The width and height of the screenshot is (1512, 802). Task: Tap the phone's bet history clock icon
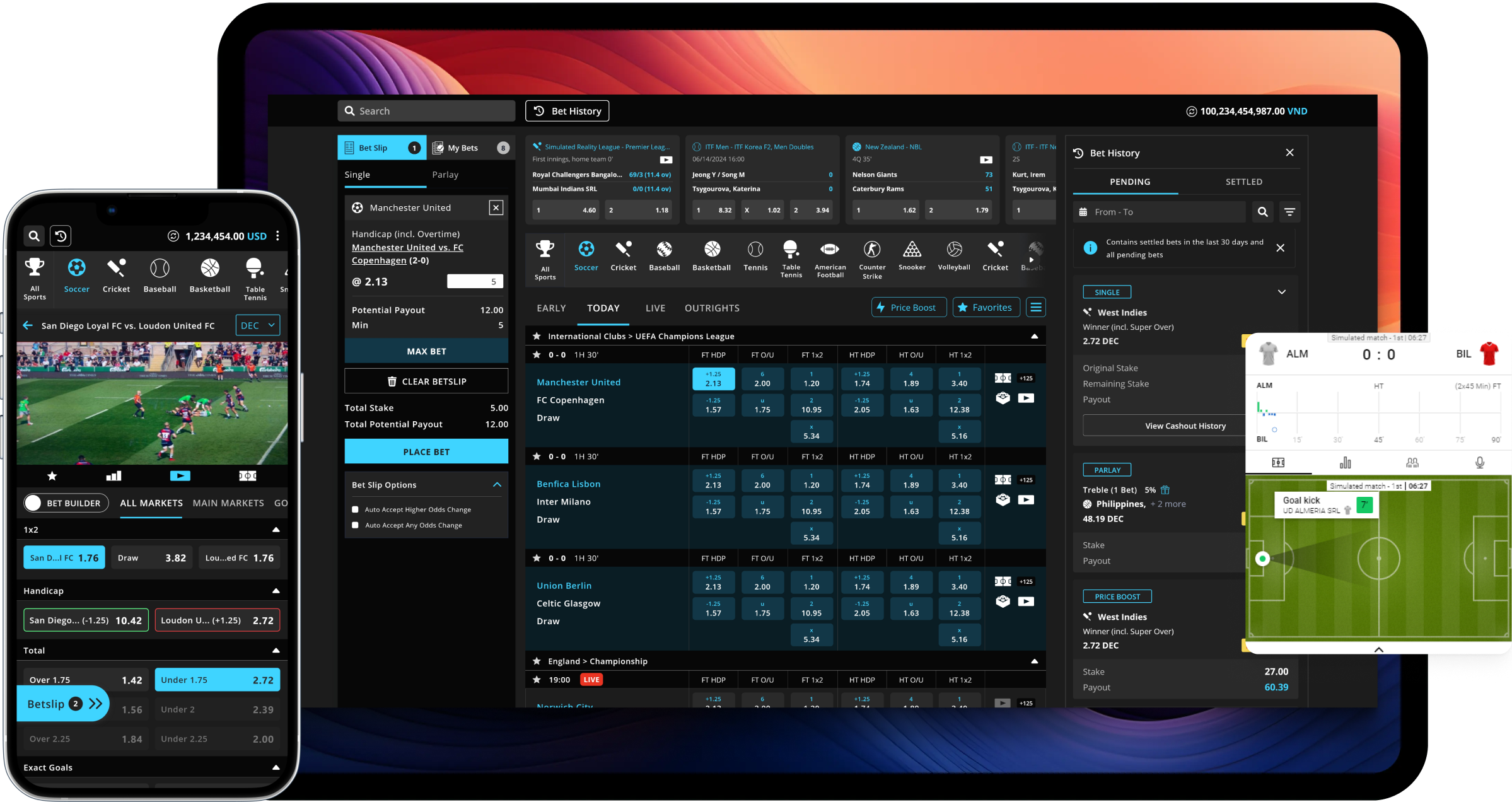pyautogui.click(x=61, y=236)
